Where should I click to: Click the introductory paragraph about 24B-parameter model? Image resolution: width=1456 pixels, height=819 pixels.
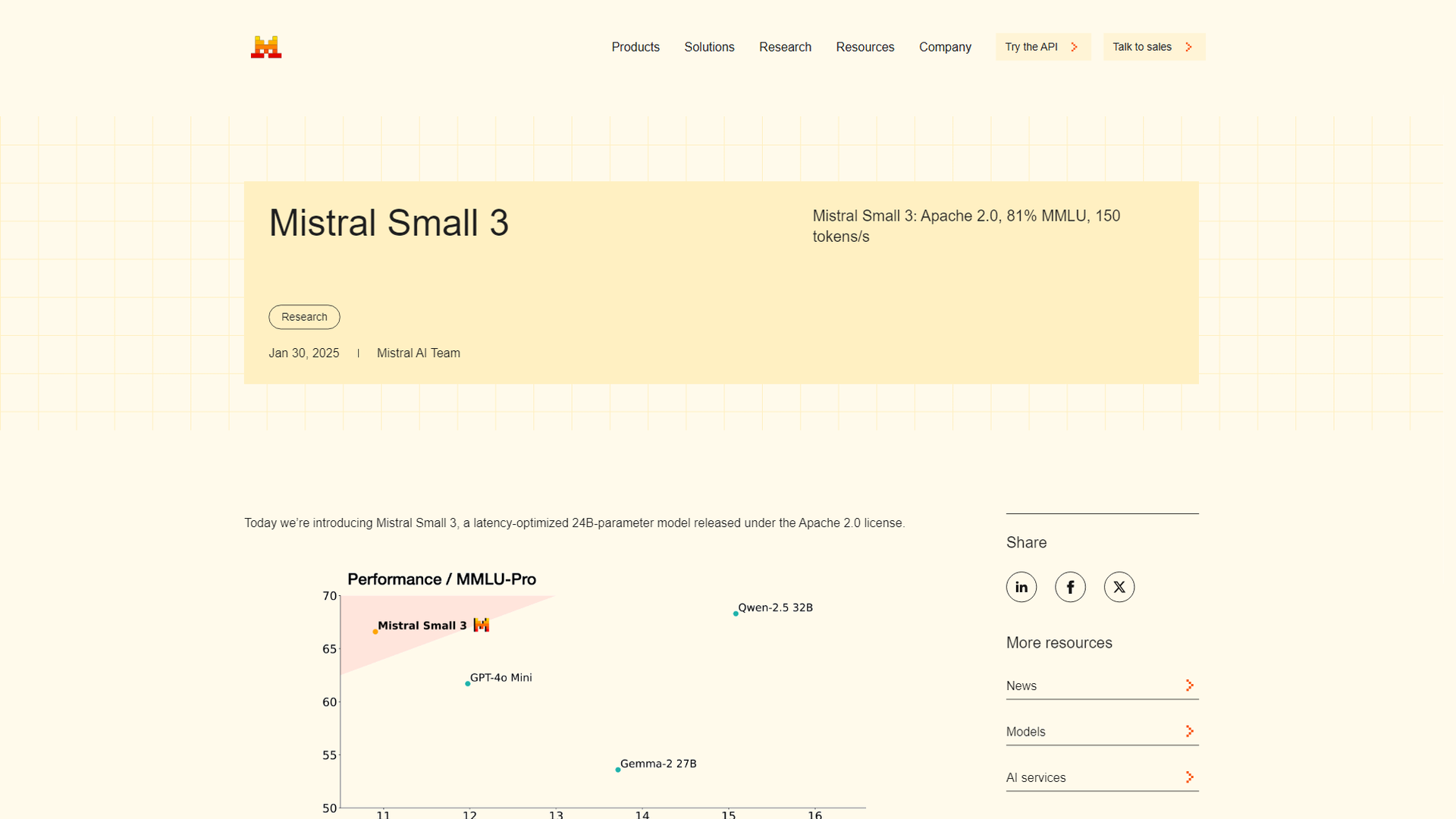pos(574,523)
